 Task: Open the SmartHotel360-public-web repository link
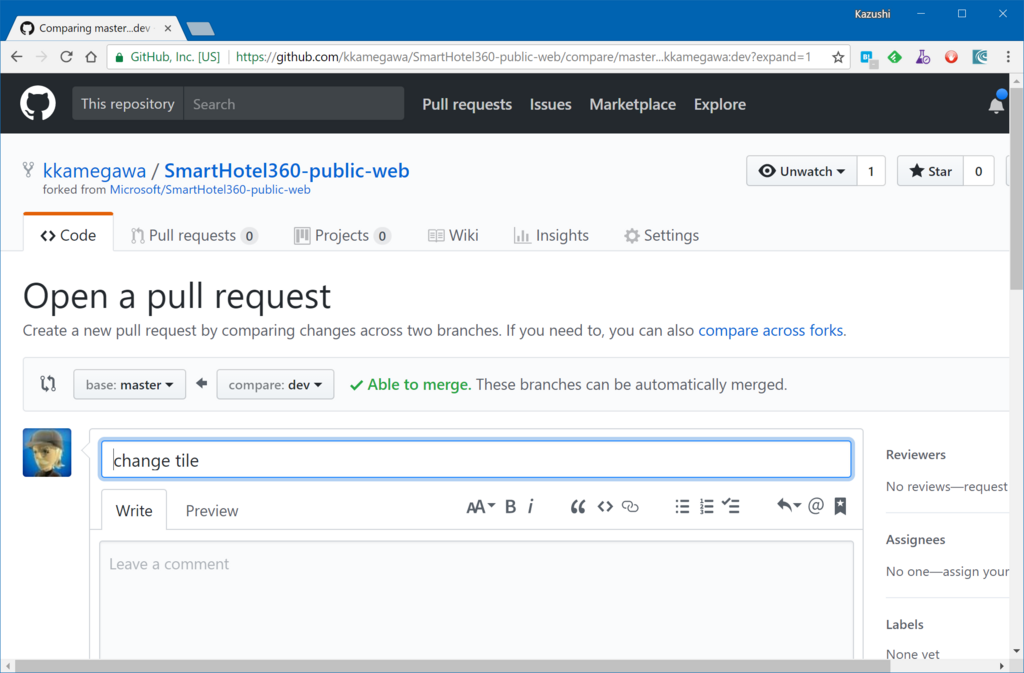click(287, 170)
